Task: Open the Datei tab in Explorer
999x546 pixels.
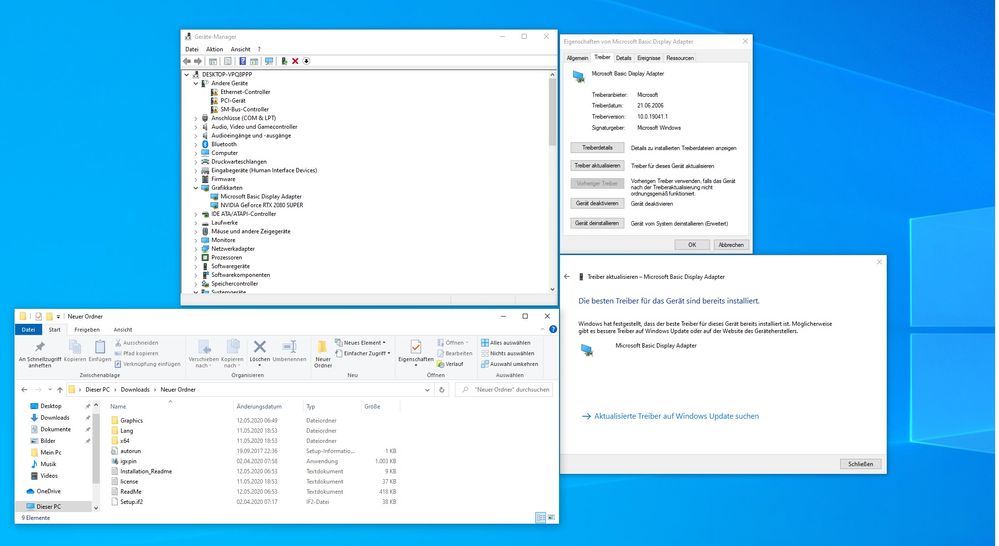Action: [29, 329]
